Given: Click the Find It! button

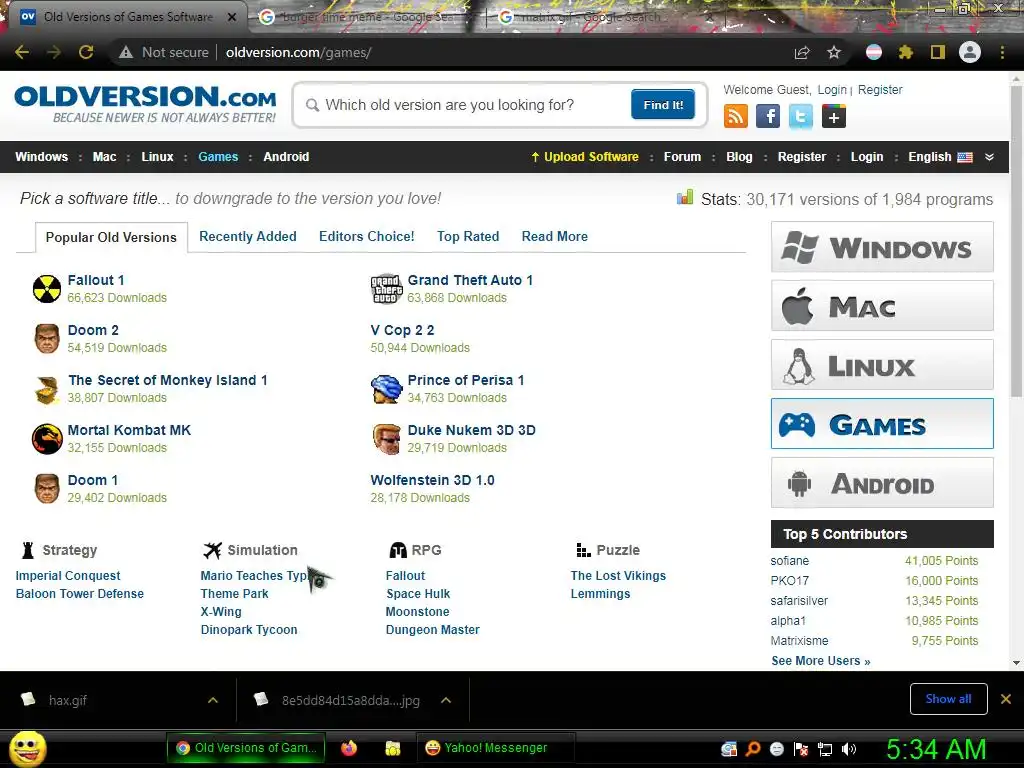Looking at the screenshot, I should [663, 104].
